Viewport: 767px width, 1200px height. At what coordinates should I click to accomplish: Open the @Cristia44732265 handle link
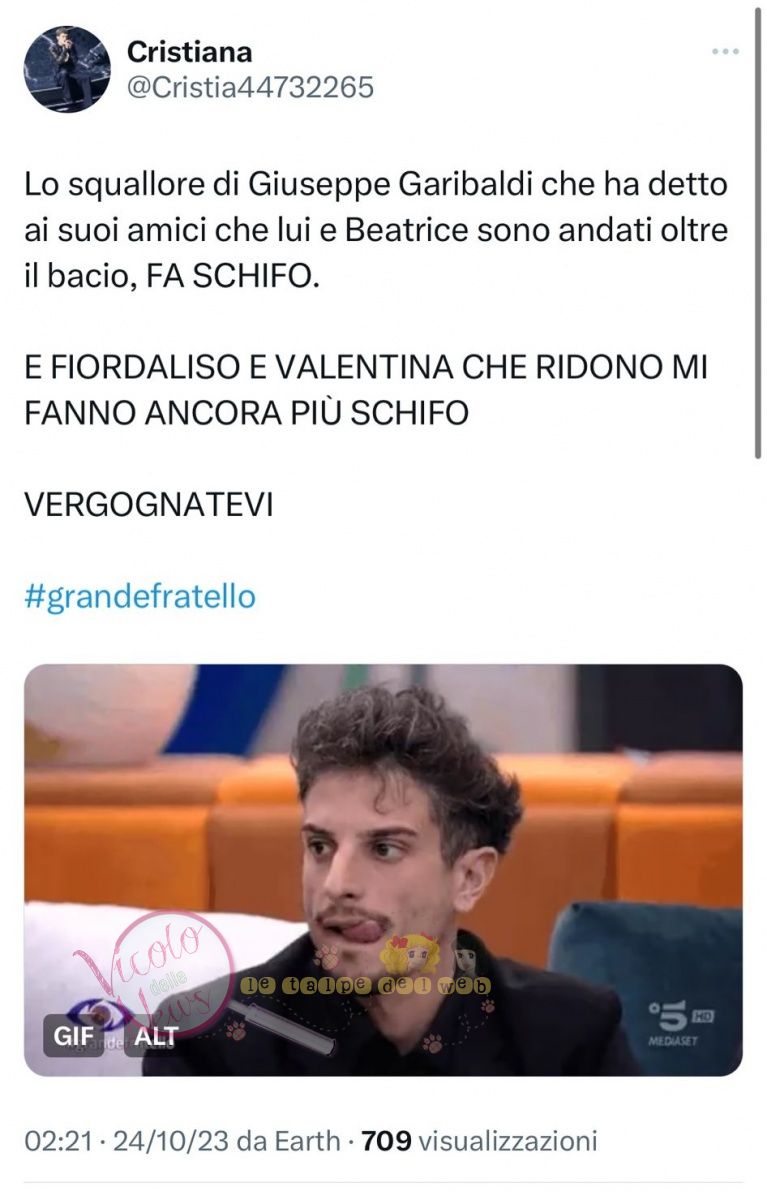(x=250, y=87)
